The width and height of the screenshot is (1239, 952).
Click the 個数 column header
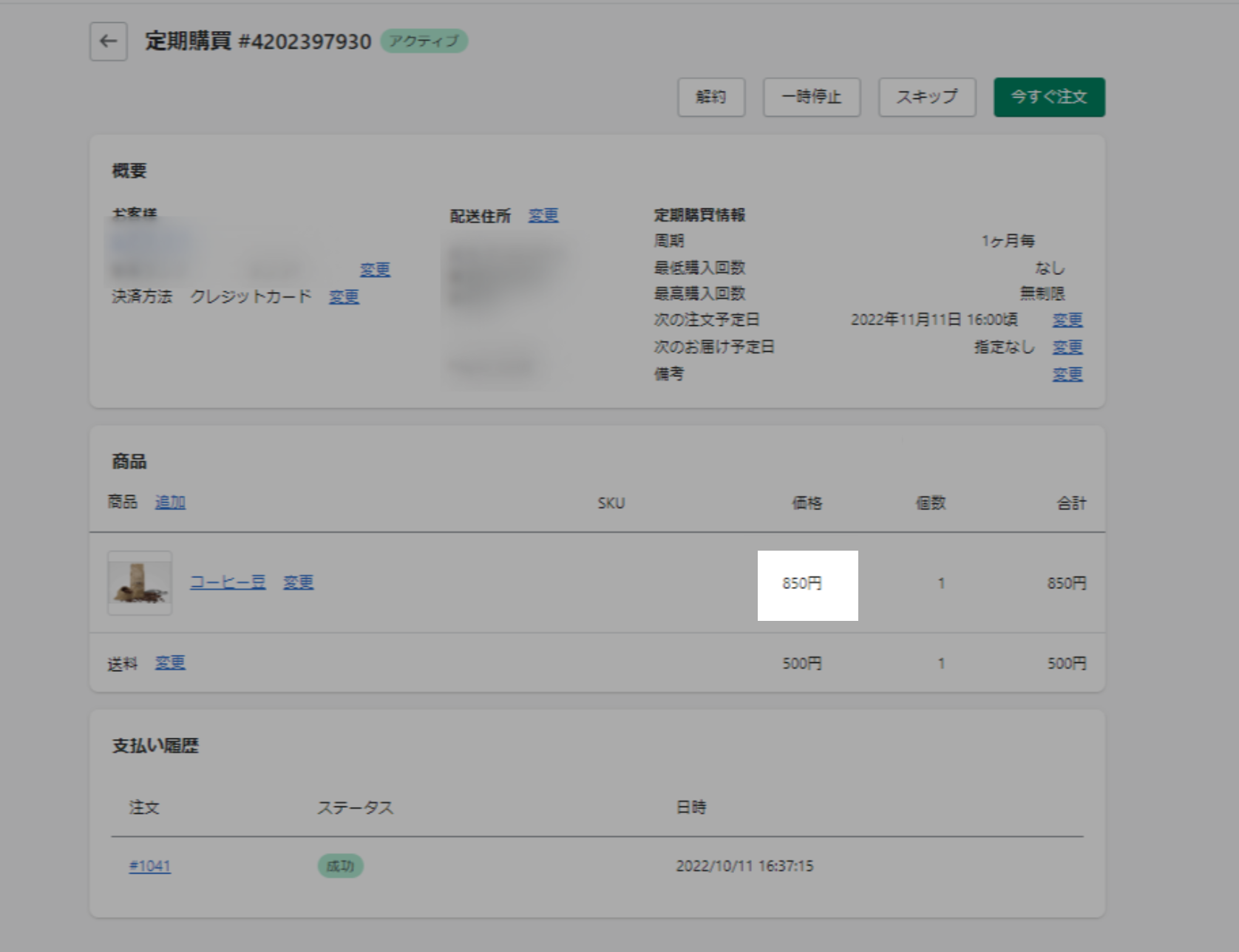931,503
